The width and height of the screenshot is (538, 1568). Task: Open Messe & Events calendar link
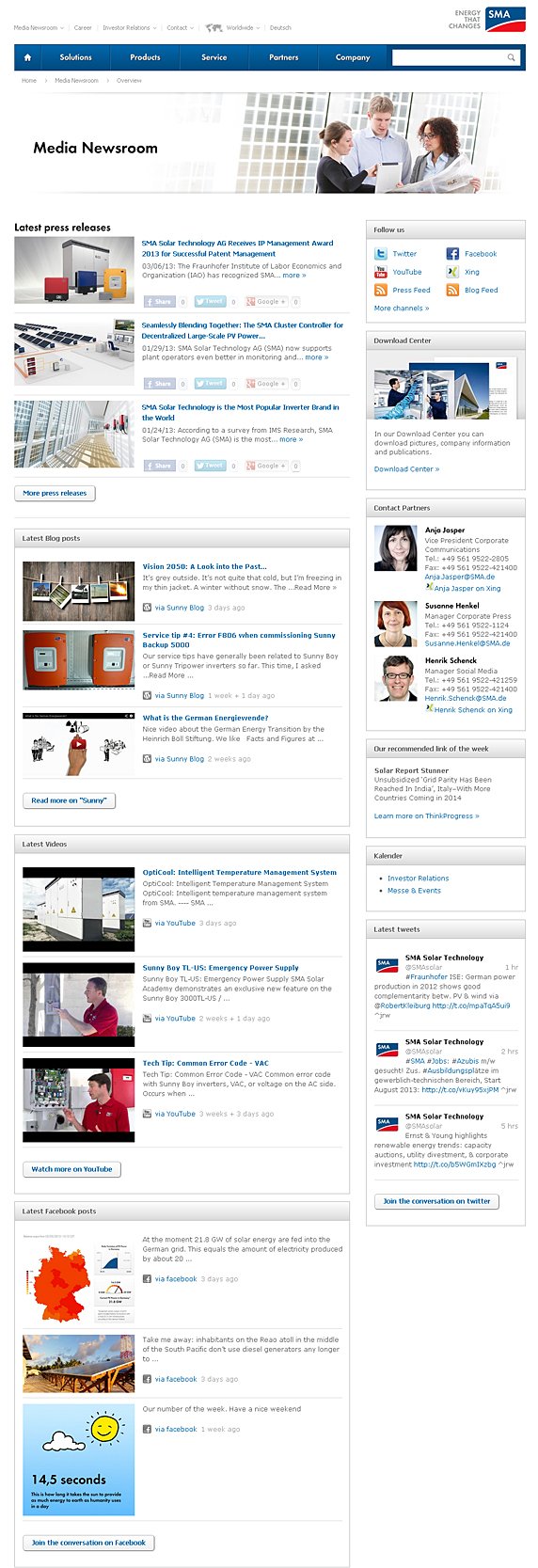[x=414, y=891]
